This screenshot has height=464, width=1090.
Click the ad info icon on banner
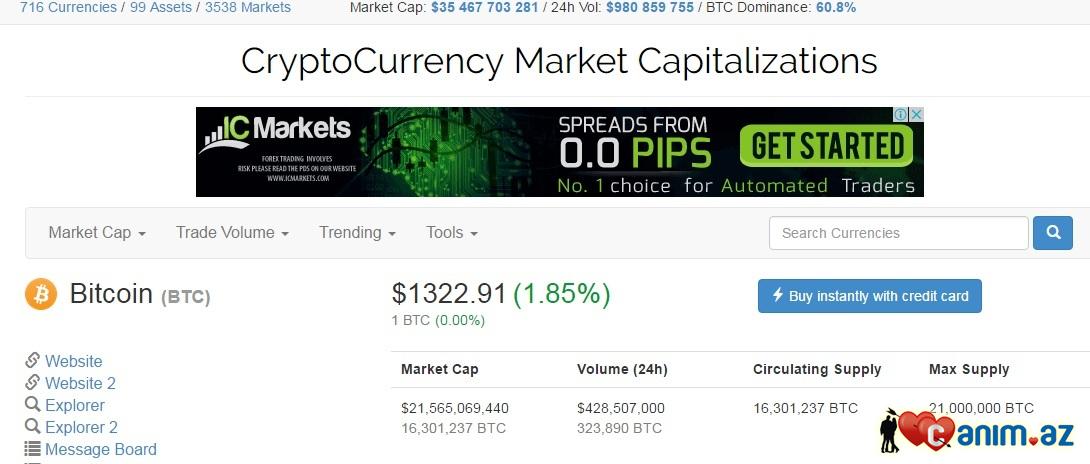[x=901, y=115]
